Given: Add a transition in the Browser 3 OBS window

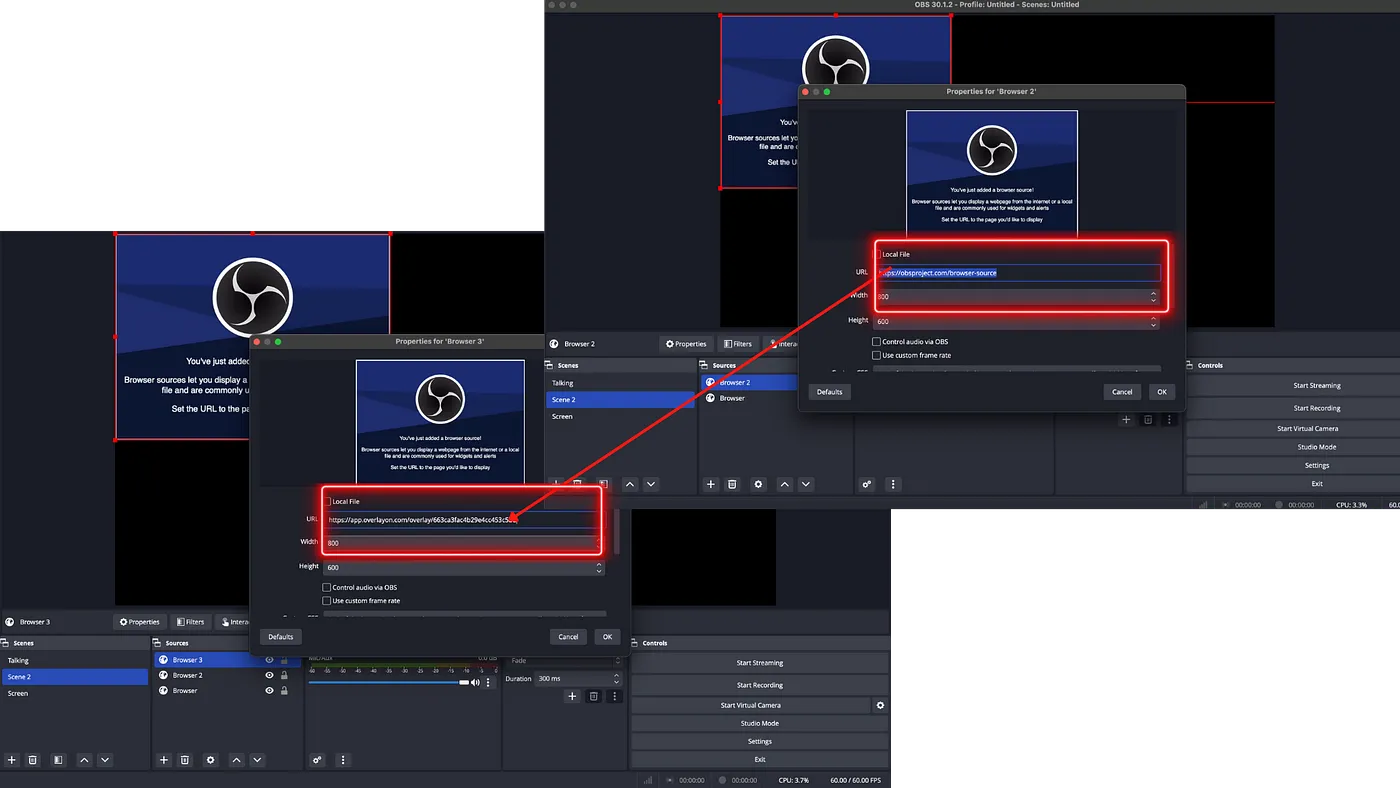Looking at the screenshot, I should (572, 696).
